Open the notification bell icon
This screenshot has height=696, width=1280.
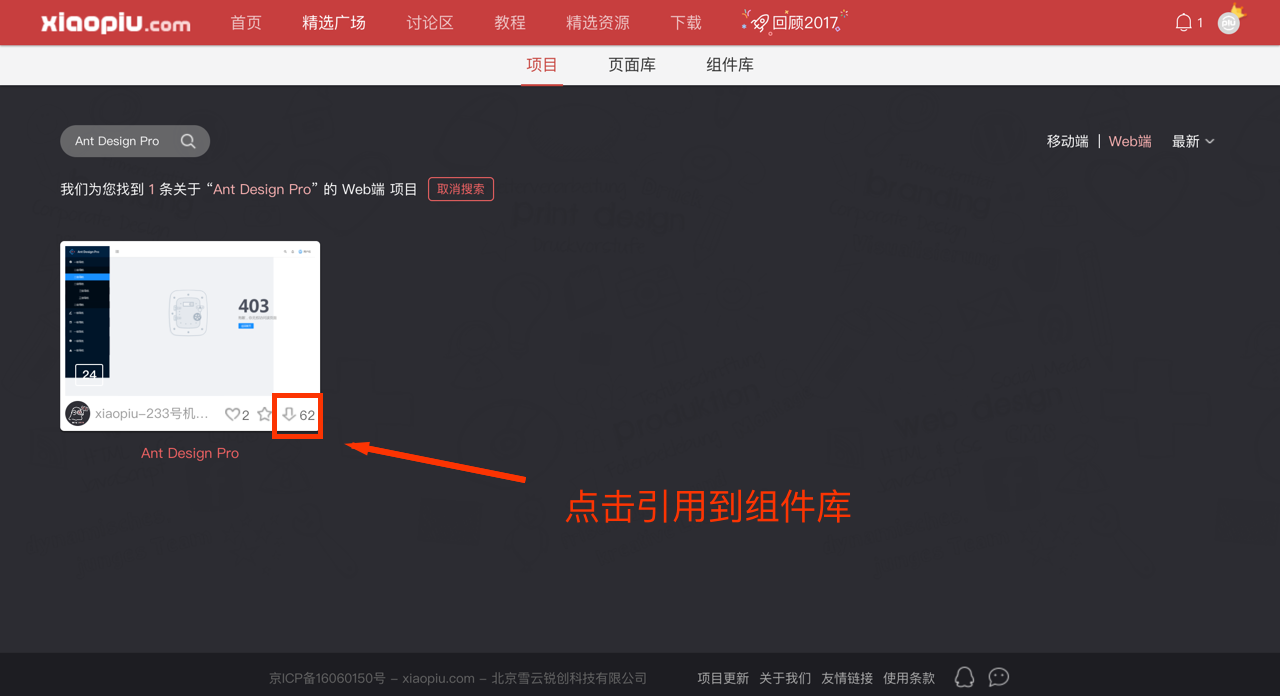click(1184, 22)
